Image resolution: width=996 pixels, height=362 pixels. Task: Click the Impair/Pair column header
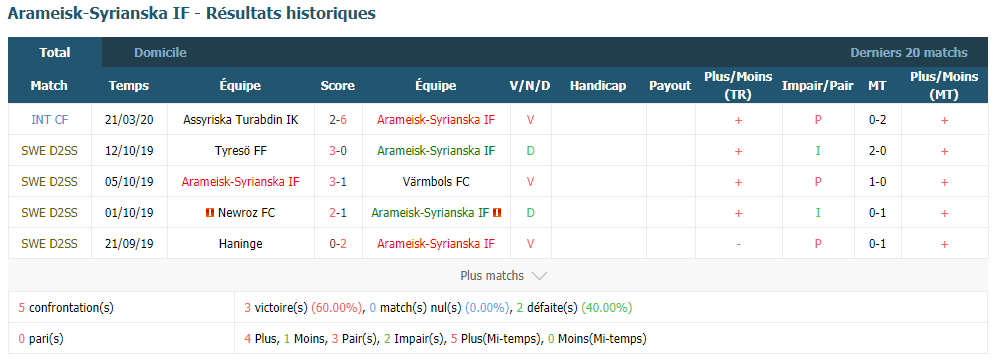[x=818, y=86]
